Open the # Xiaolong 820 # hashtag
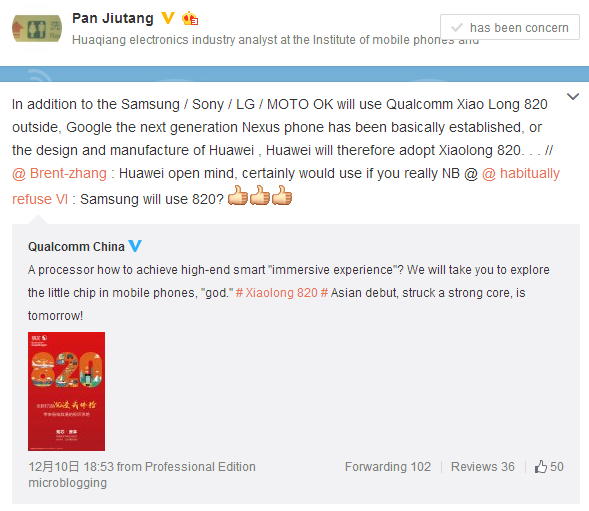This screenshot has height=511, width=589. (x=282, y=293)
